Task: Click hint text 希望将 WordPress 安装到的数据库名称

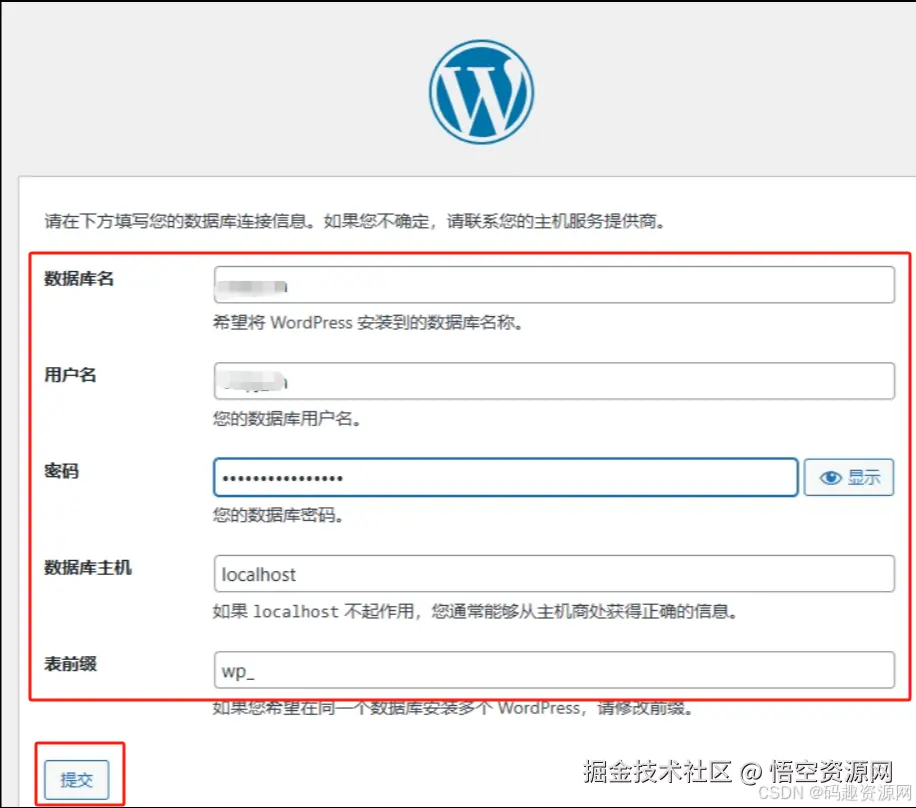Action: [367, 322]
